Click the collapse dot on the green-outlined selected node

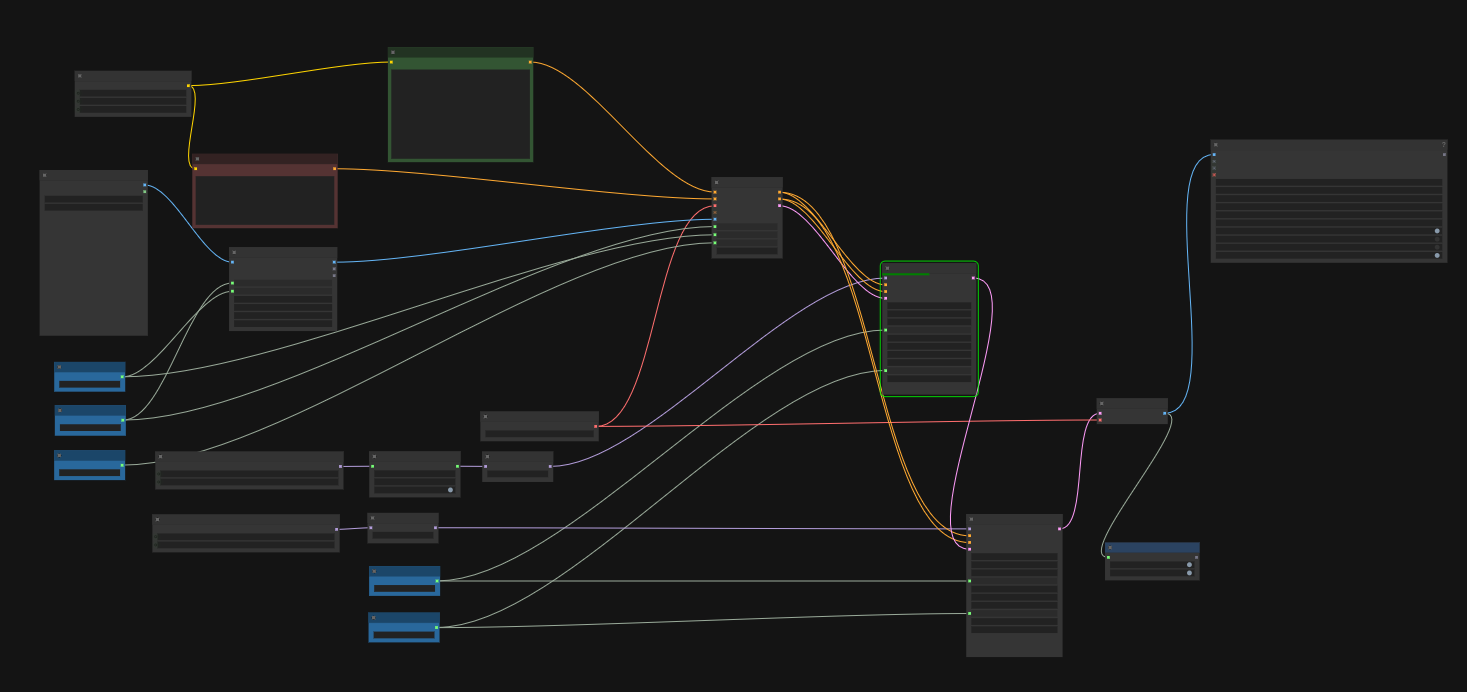click(x=888, y=268)
